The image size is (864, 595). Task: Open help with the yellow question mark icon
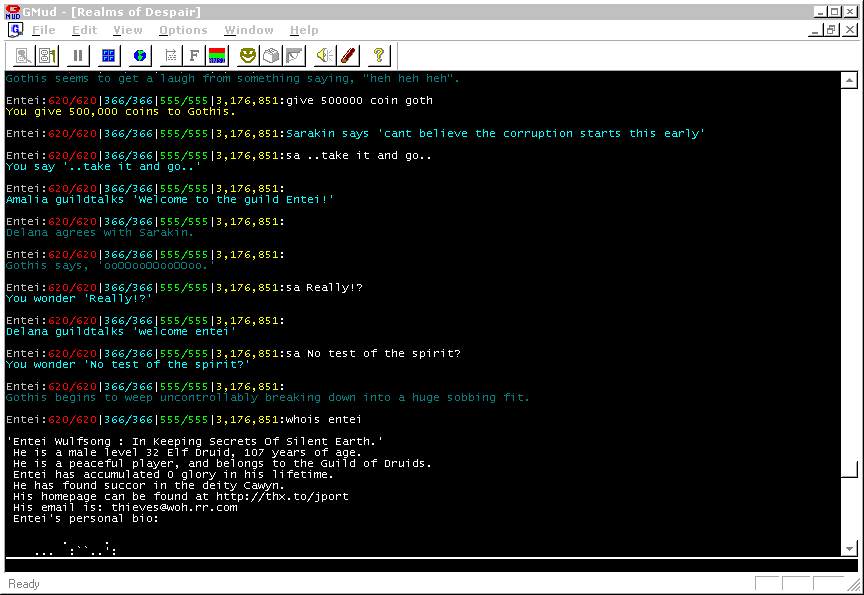pos(379,55)
